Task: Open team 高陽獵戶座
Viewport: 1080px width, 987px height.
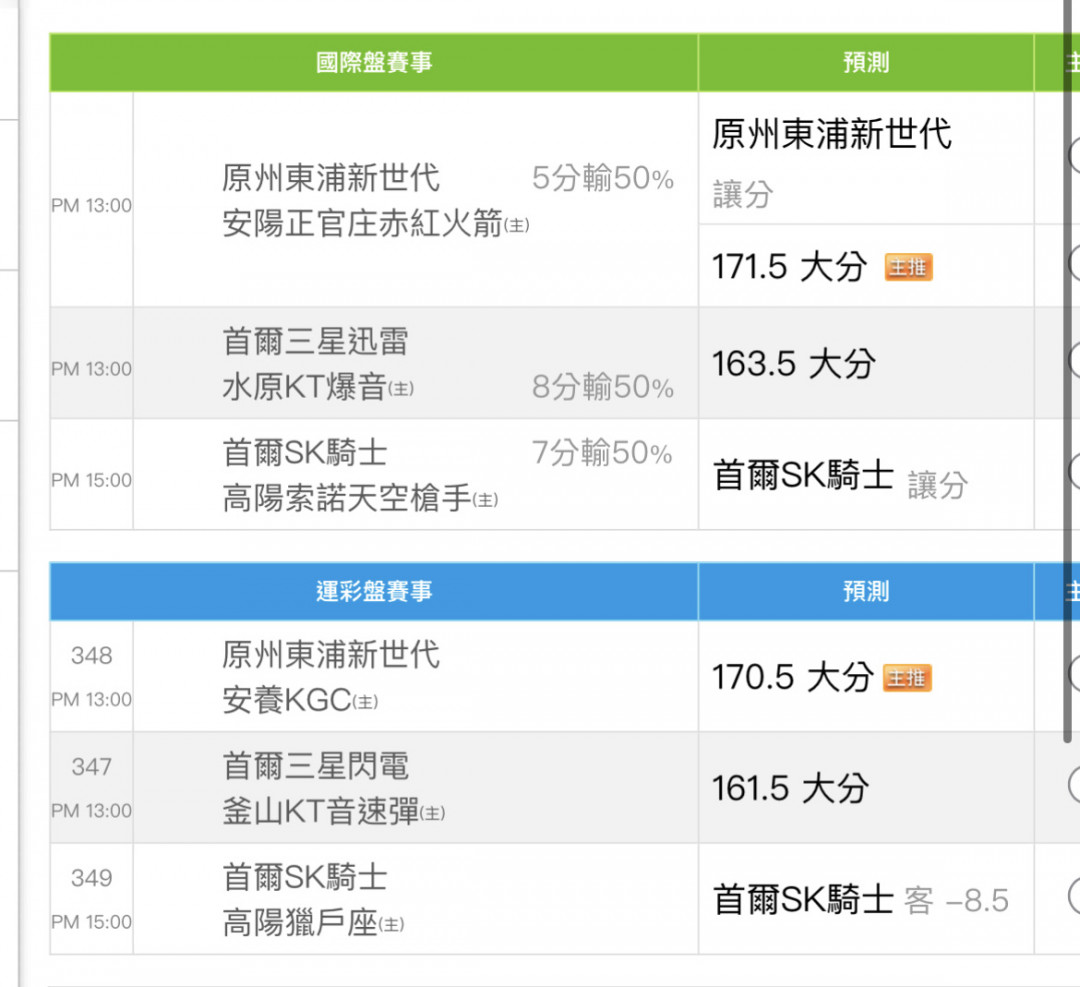Action: tap(300, 923)
